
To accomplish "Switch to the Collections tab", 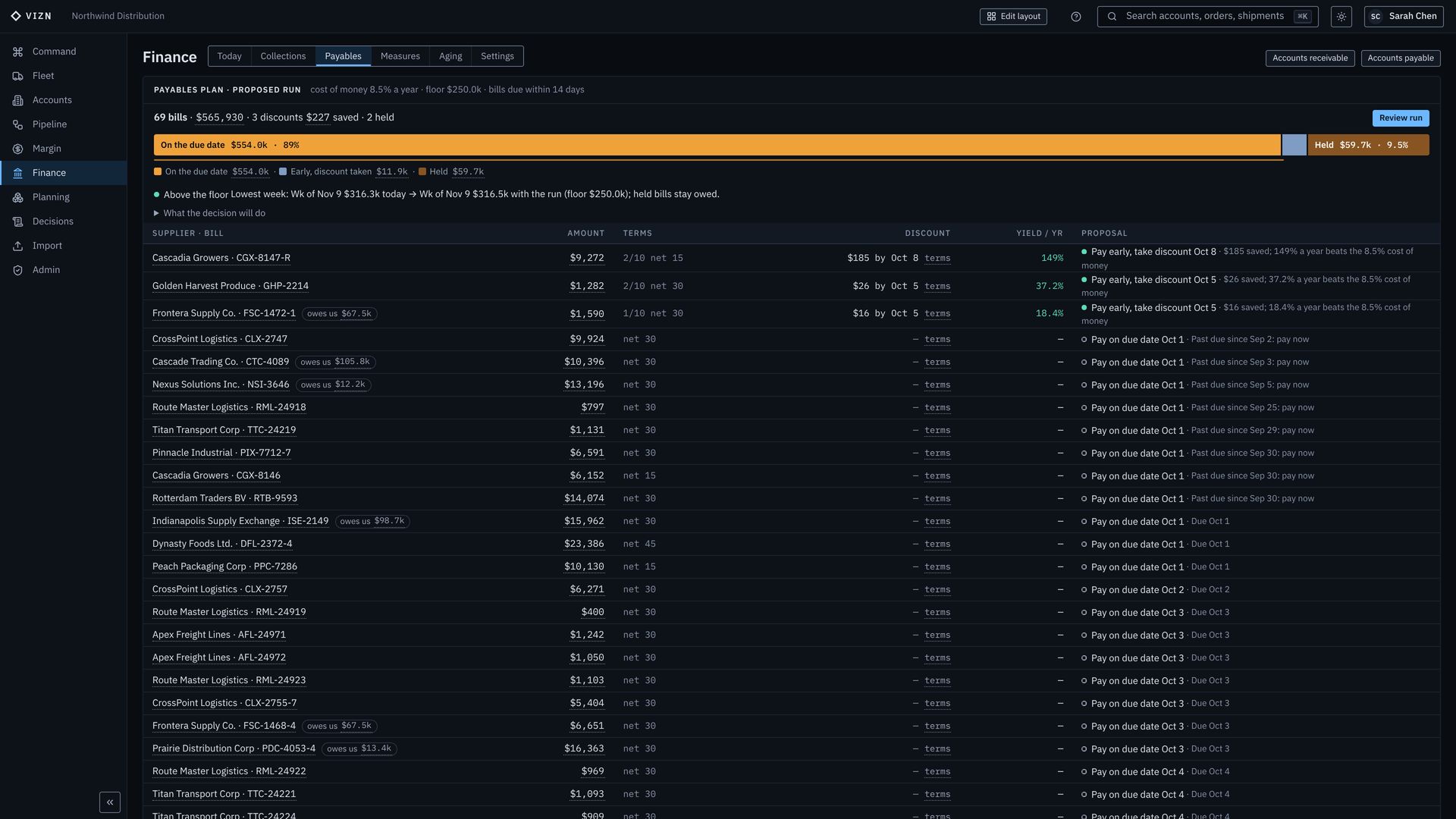I will pyautogui.click(x=283, y=56).
